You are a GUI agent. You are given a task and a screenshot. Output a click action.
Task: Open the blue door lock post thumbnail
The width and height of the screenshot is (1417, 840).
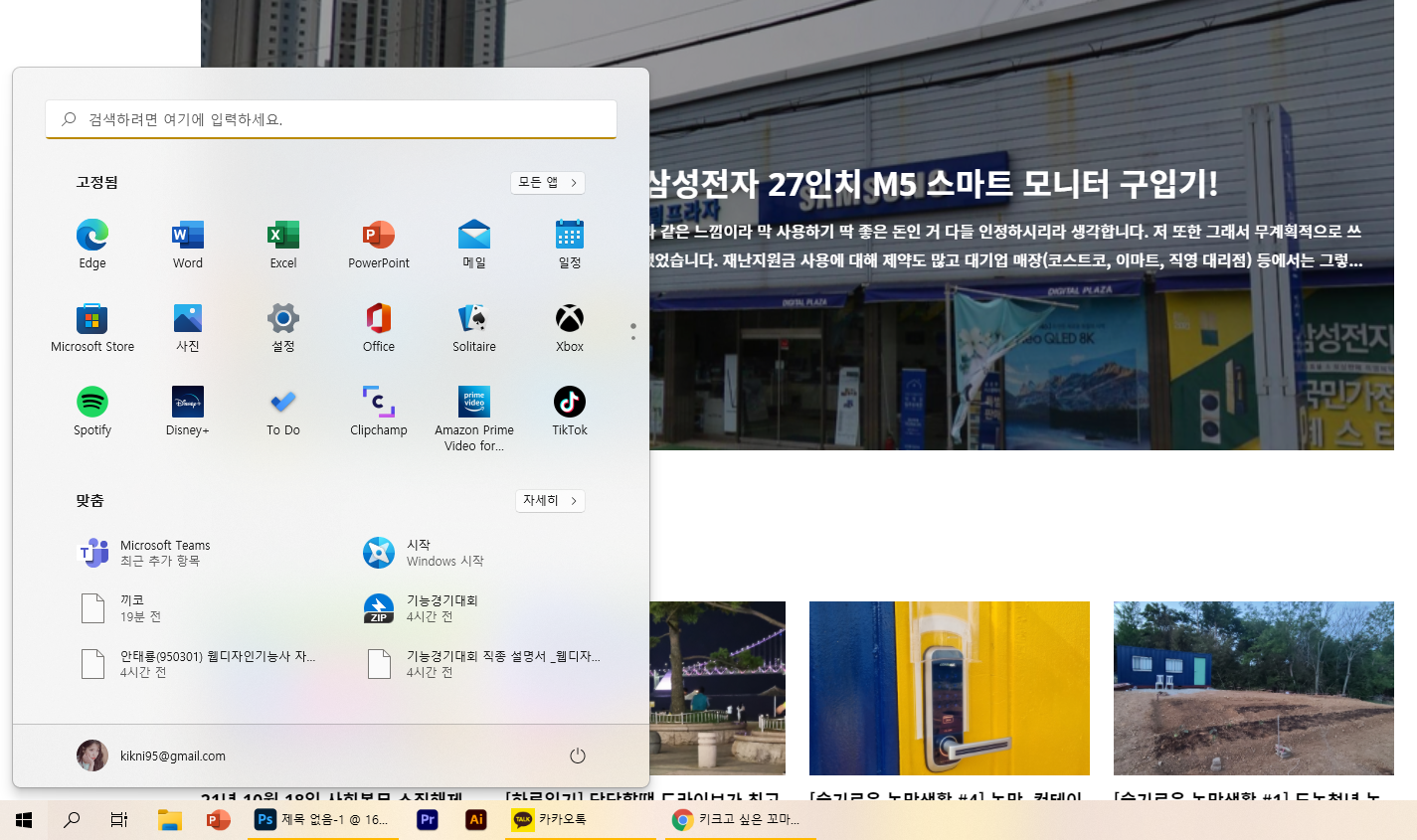coord(950,688)
